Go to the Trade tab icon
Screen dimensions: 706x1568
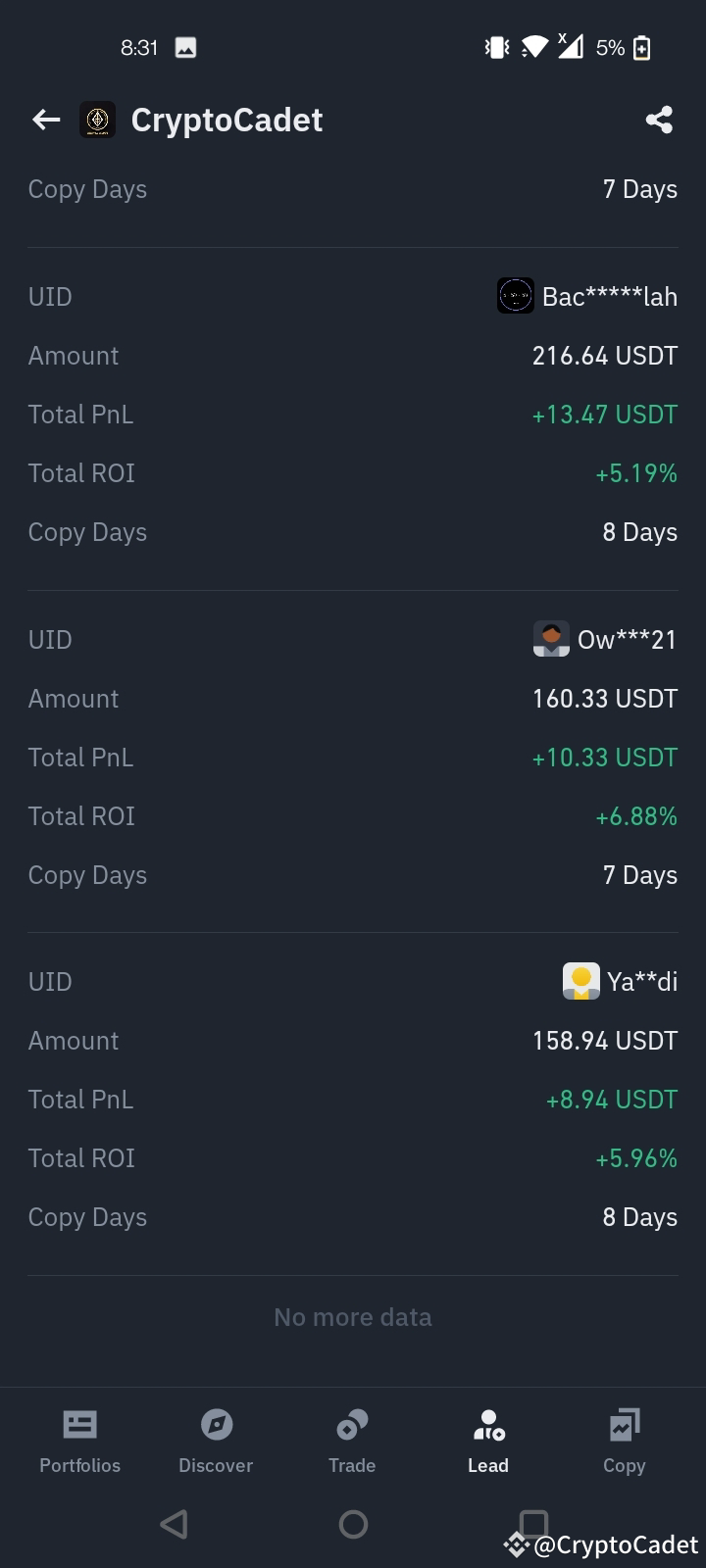pyautogui.click(x=352, y=1424)
